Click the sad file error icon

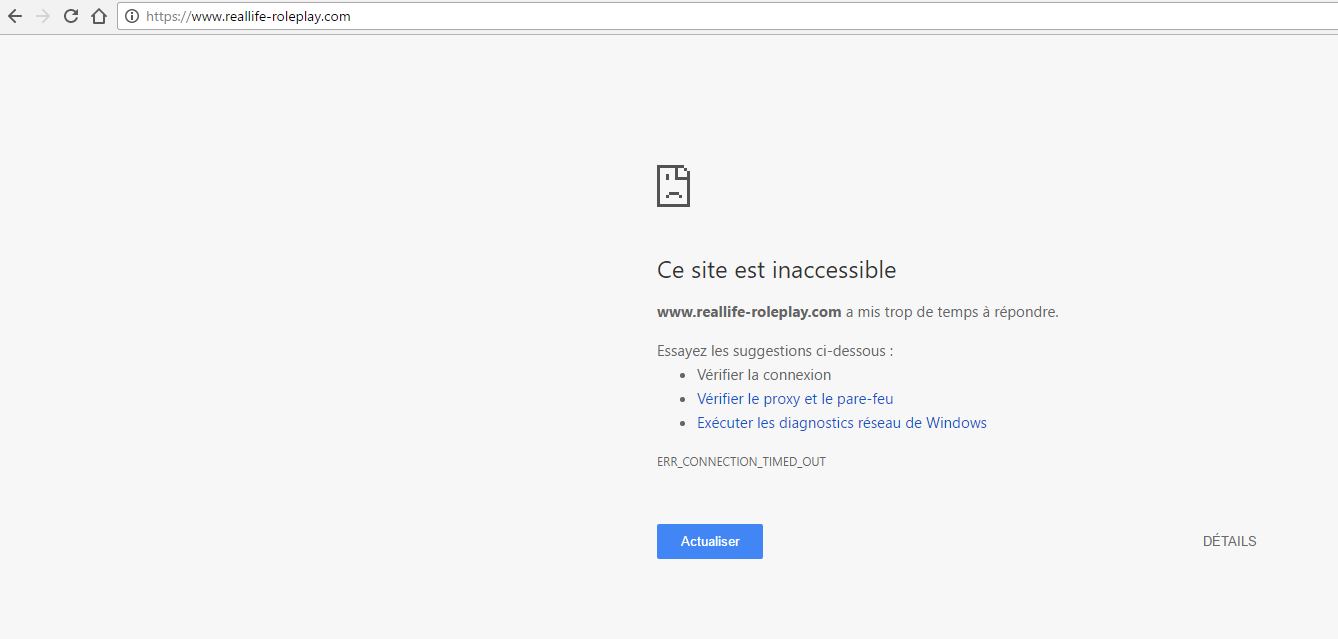[673, 185]
